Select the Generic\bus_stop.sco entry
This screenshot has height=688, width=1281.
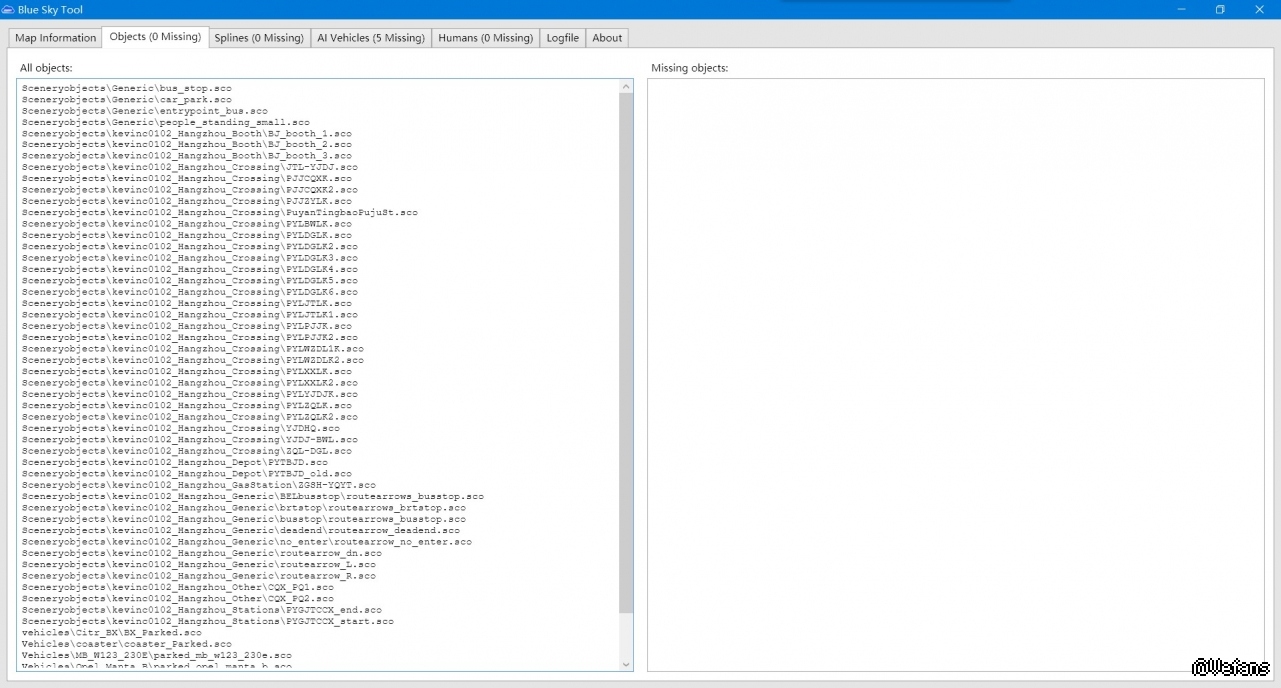(126, 89)
